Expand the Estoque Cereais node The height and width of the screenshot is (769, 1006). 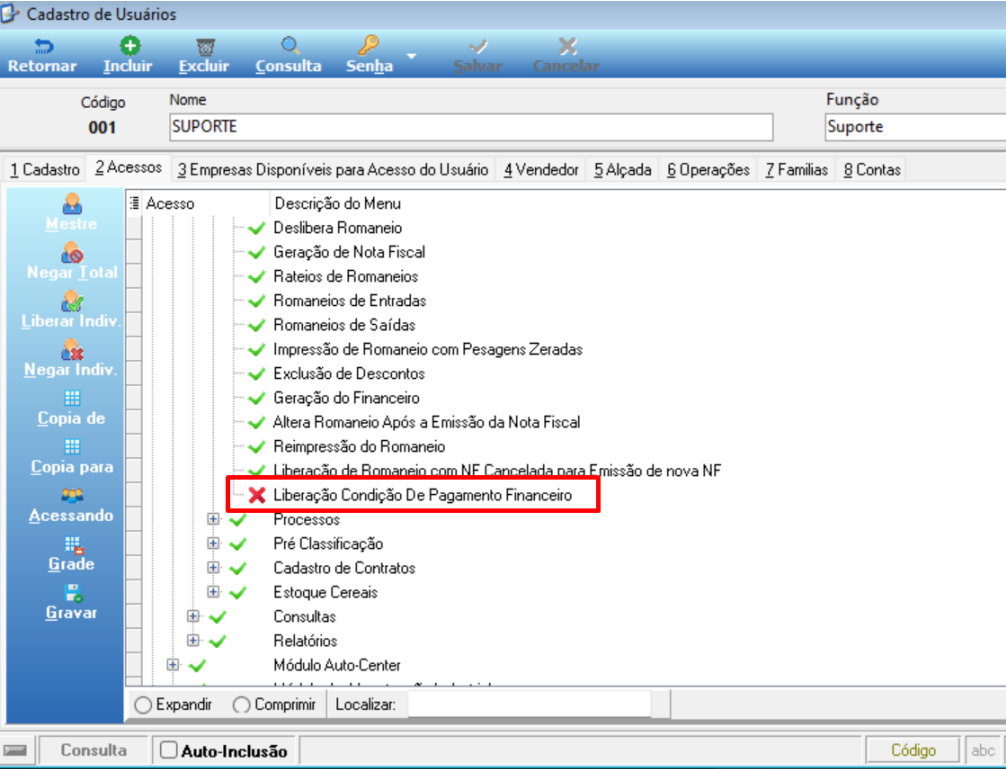(214, 592)
